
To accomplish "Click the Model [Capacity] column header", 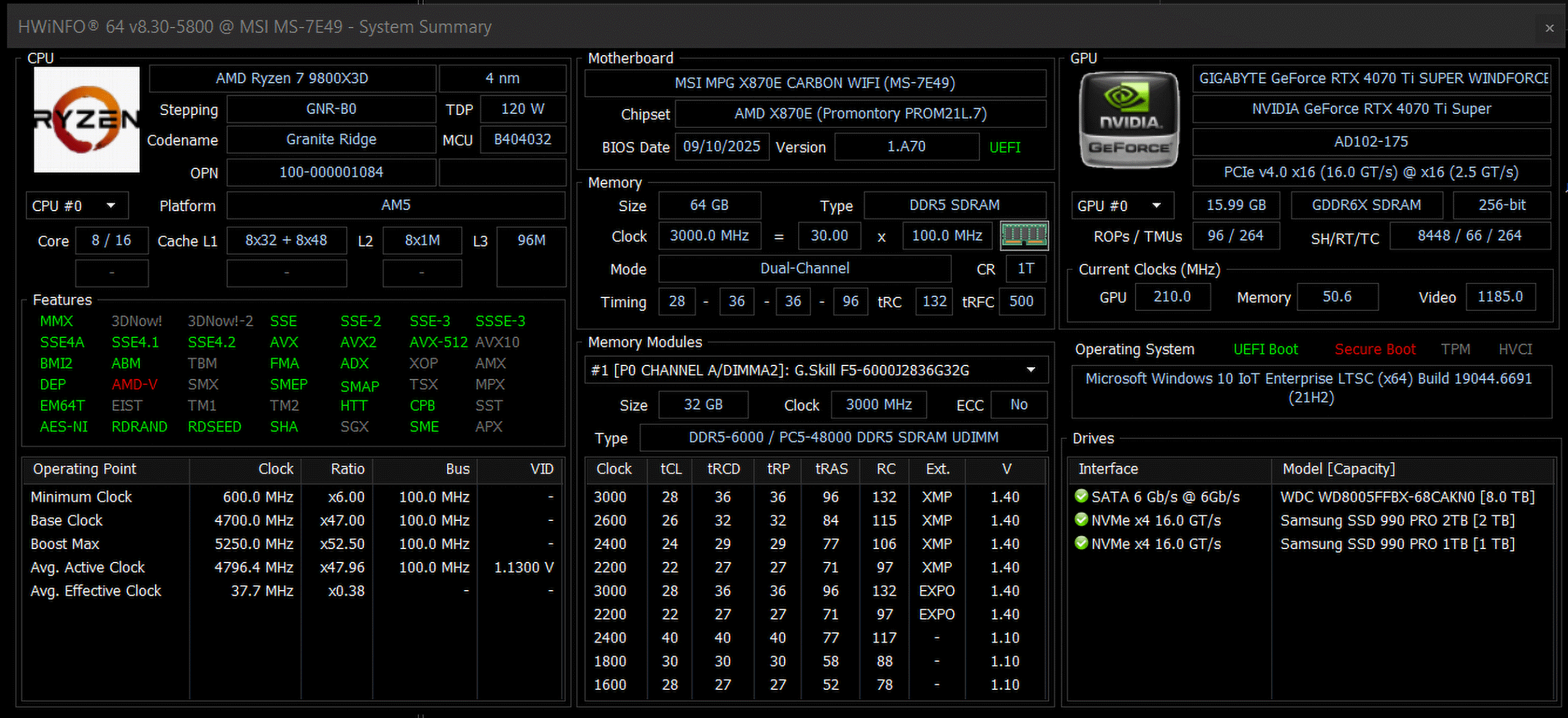I will 1338,469.
